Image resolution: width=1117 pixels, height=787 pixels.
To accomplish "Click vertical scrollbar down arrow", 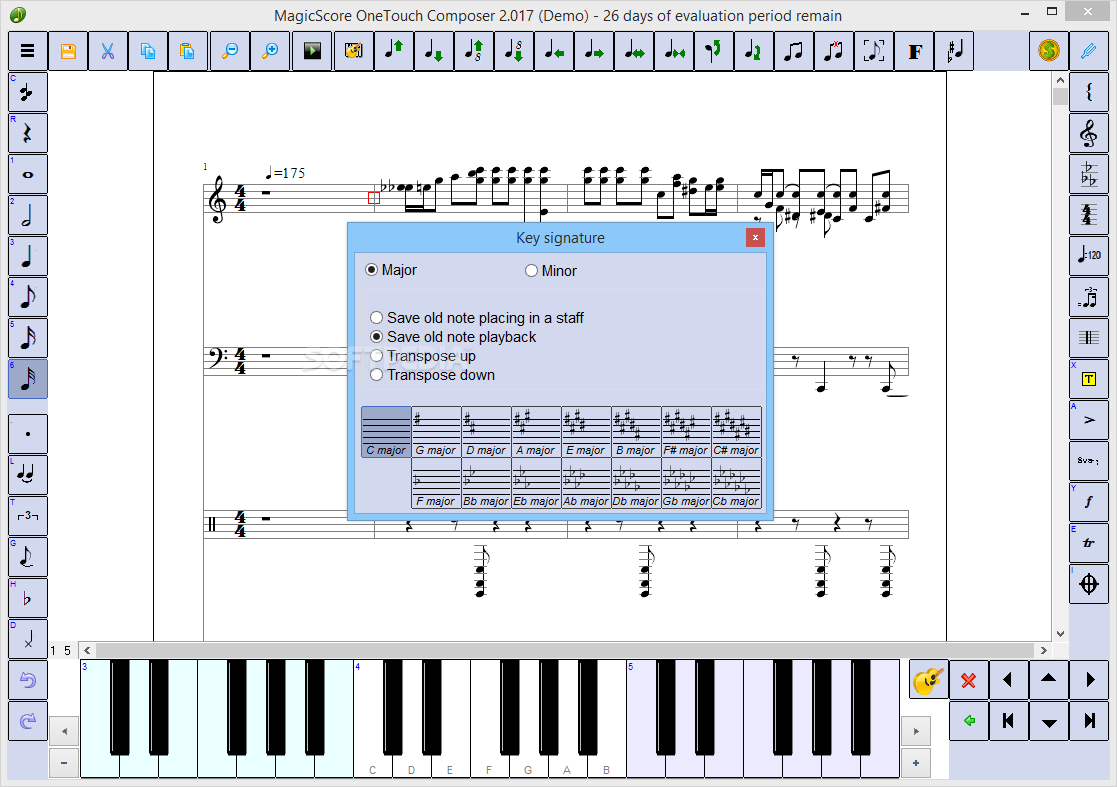I will (x=1060, y=634).
